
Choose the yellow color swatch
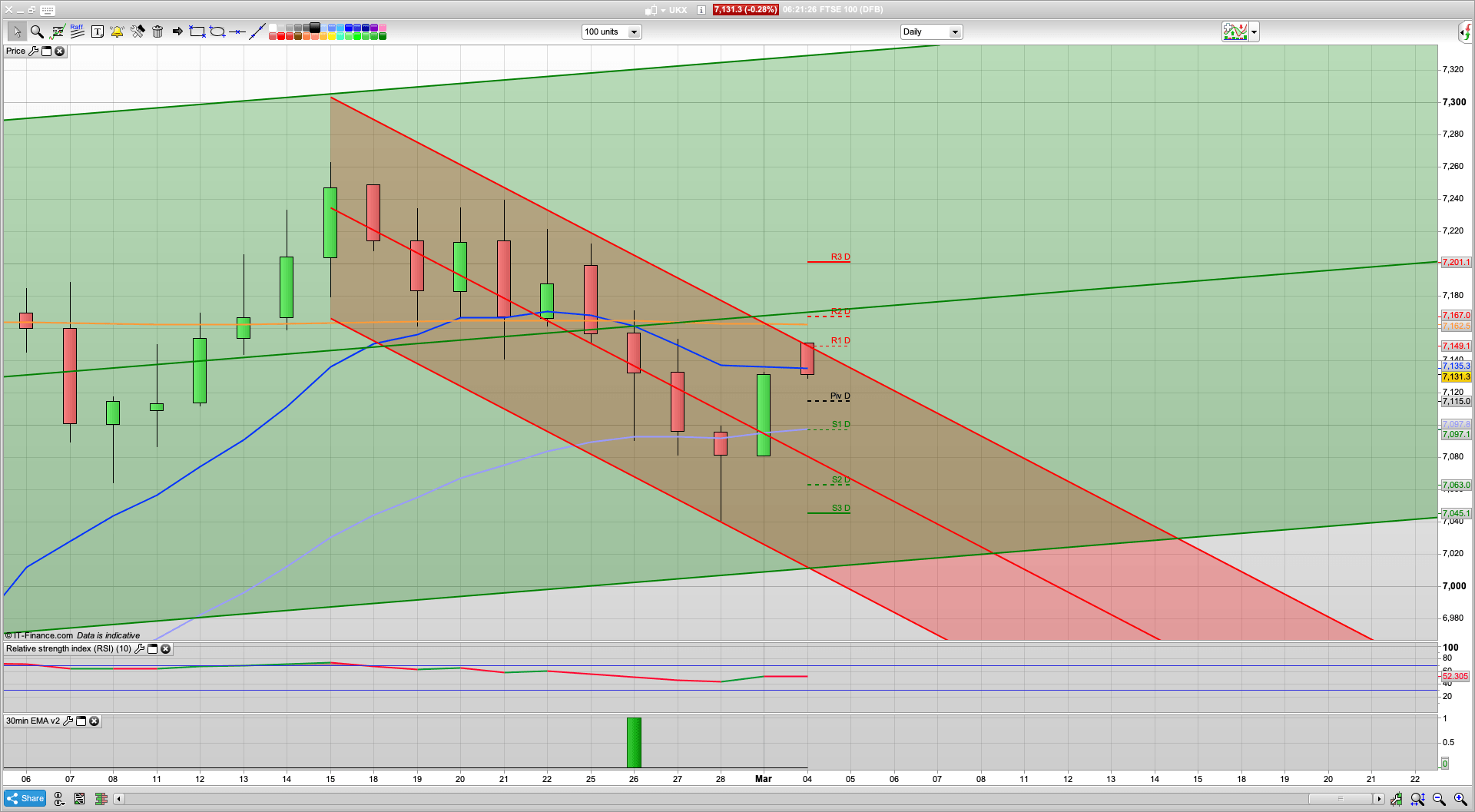332,36
